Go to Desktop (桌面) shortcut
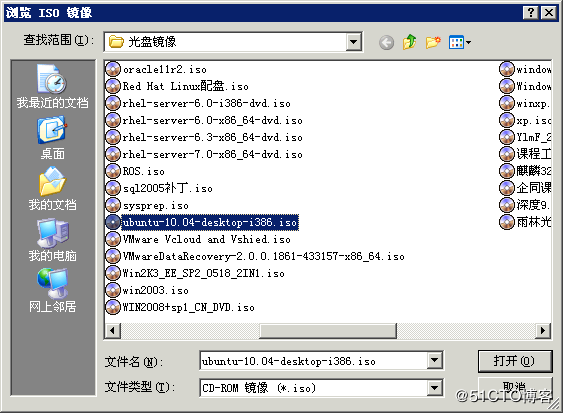Screen dimensions: 563x413 point(52,138)
